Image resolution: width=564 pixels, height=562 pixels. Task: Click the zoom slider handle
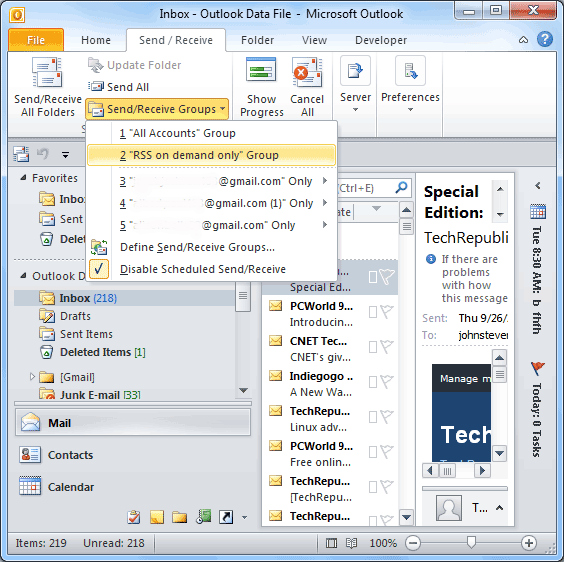pyautogui.click(x=471, y=542)
